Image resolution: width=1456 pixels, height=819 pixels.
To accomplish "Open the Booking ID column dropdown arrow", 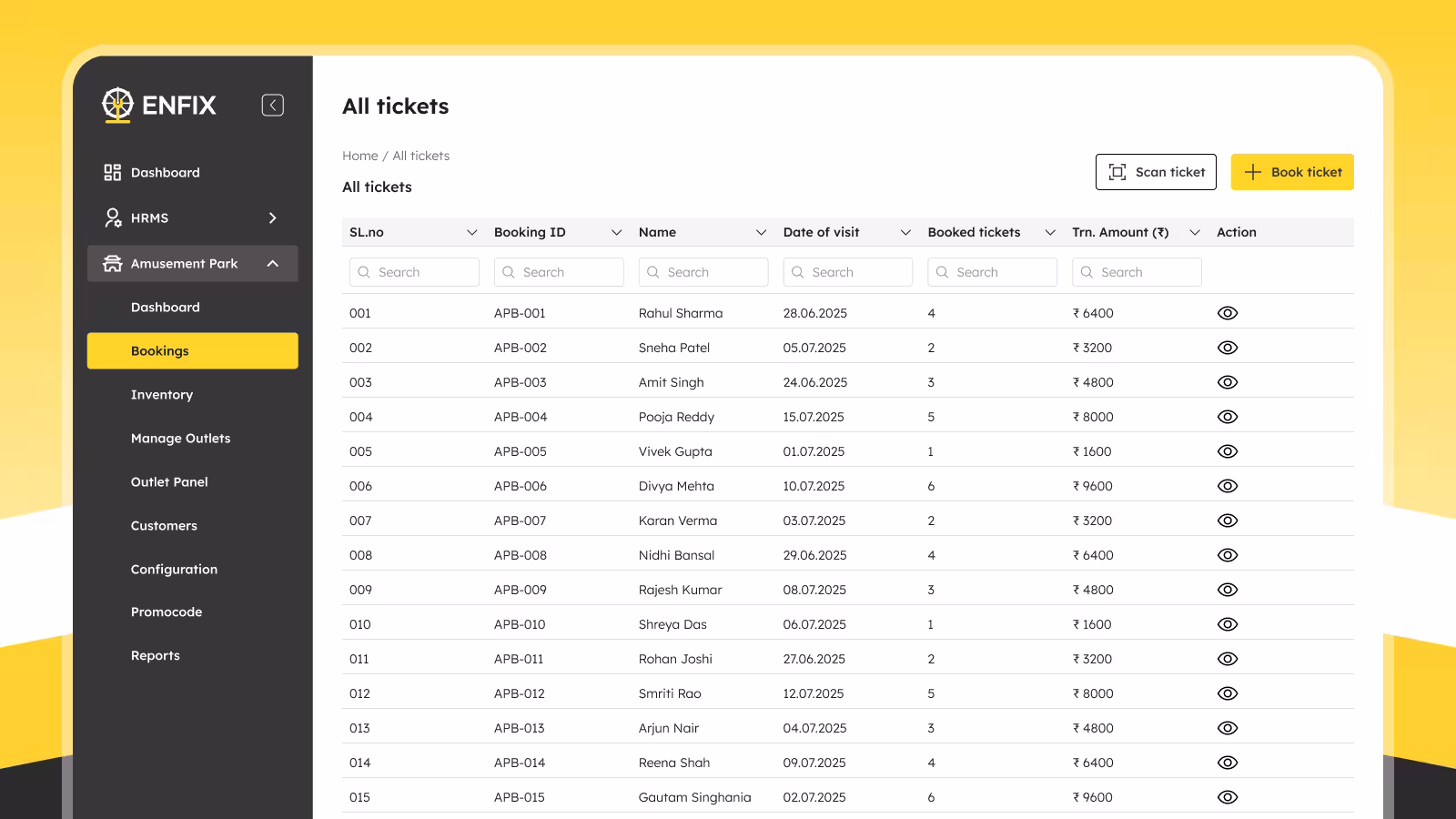I will pos(616,232).
